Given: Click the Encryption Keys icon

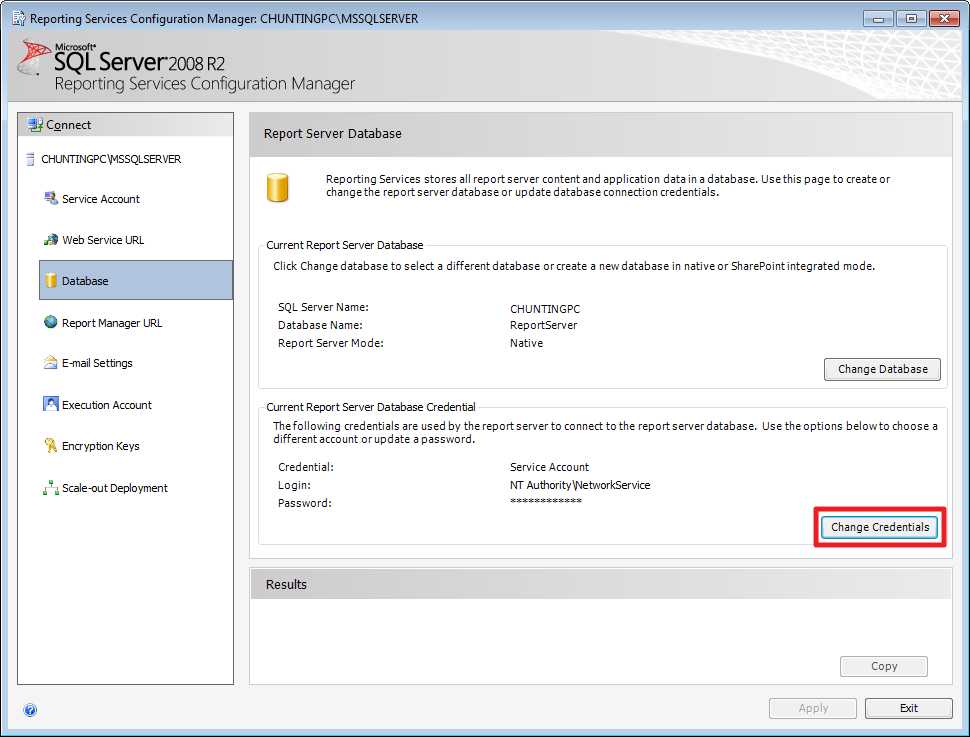Looking at the screenshot, I should 51,446.
